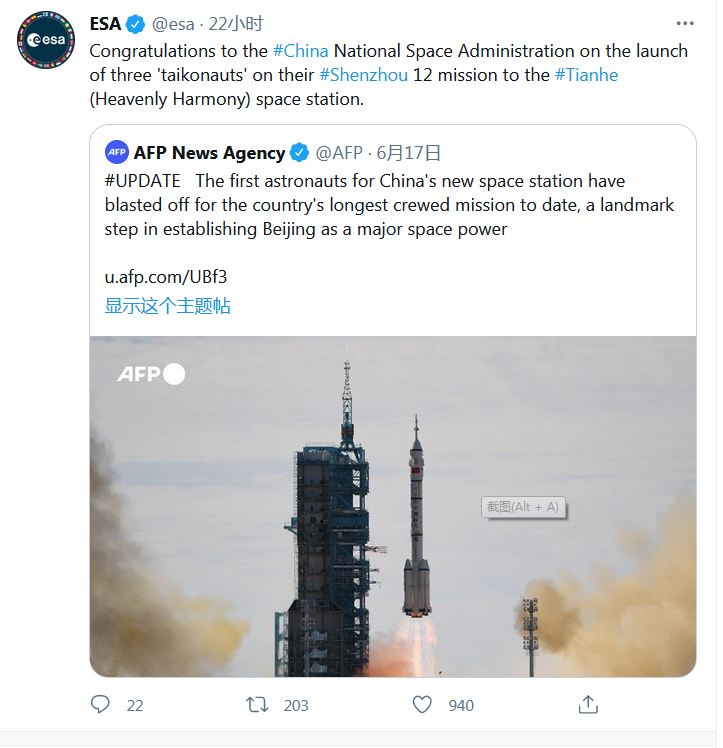Click "显示这个主题帖" to show thread
The height and width of the screenshot is (748, 723).
167,306
